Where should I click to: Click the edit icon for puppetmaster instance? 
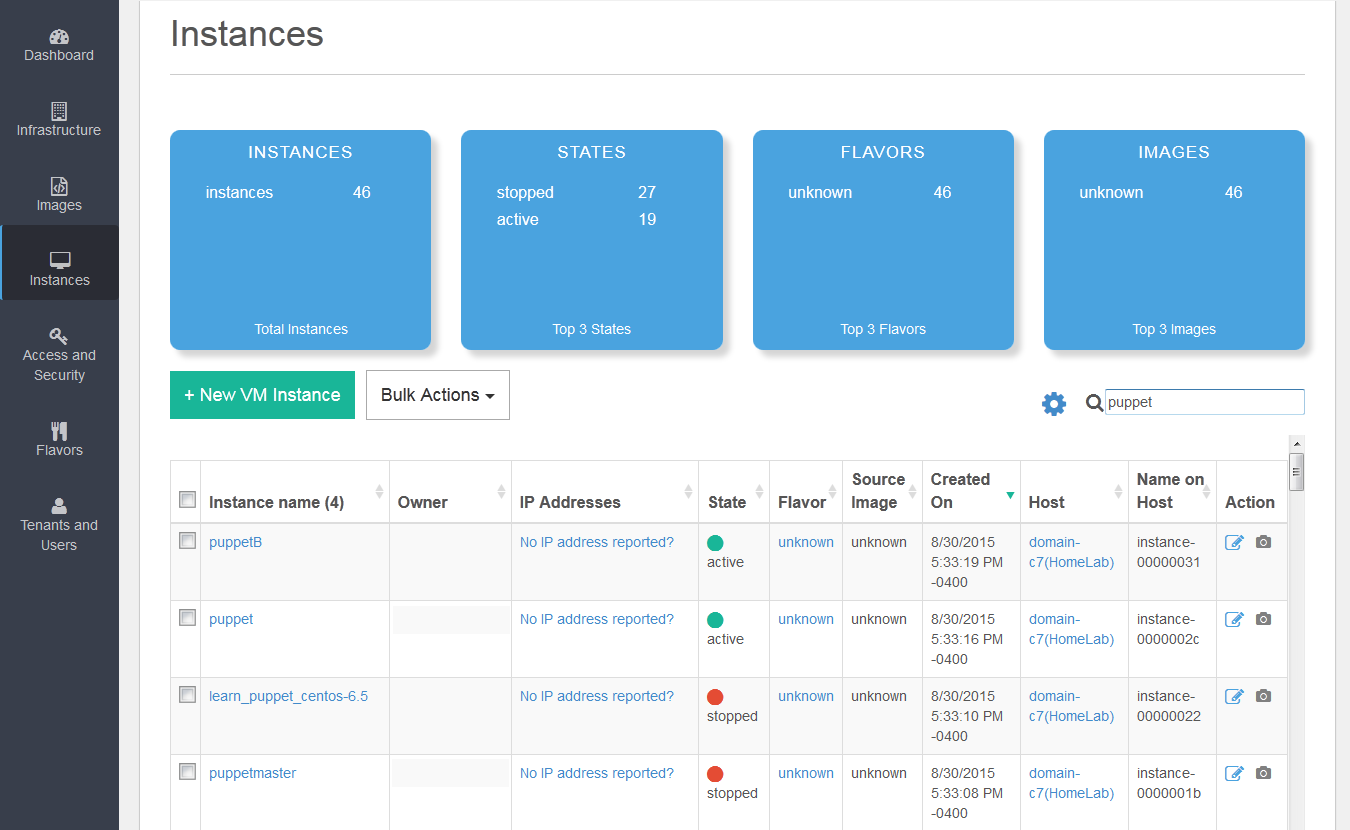pyautogui.click(x=1234, y=773)
